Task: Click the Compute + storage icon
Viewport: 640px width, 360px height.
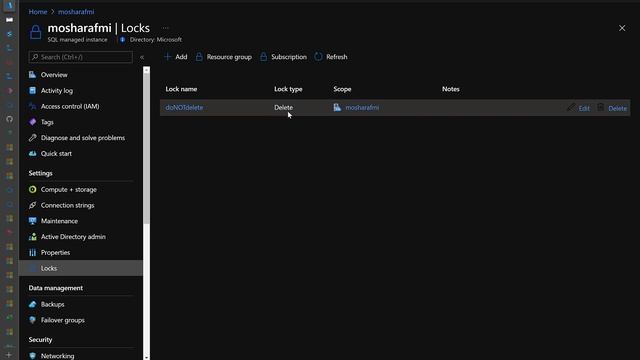Action: (33, 189)
